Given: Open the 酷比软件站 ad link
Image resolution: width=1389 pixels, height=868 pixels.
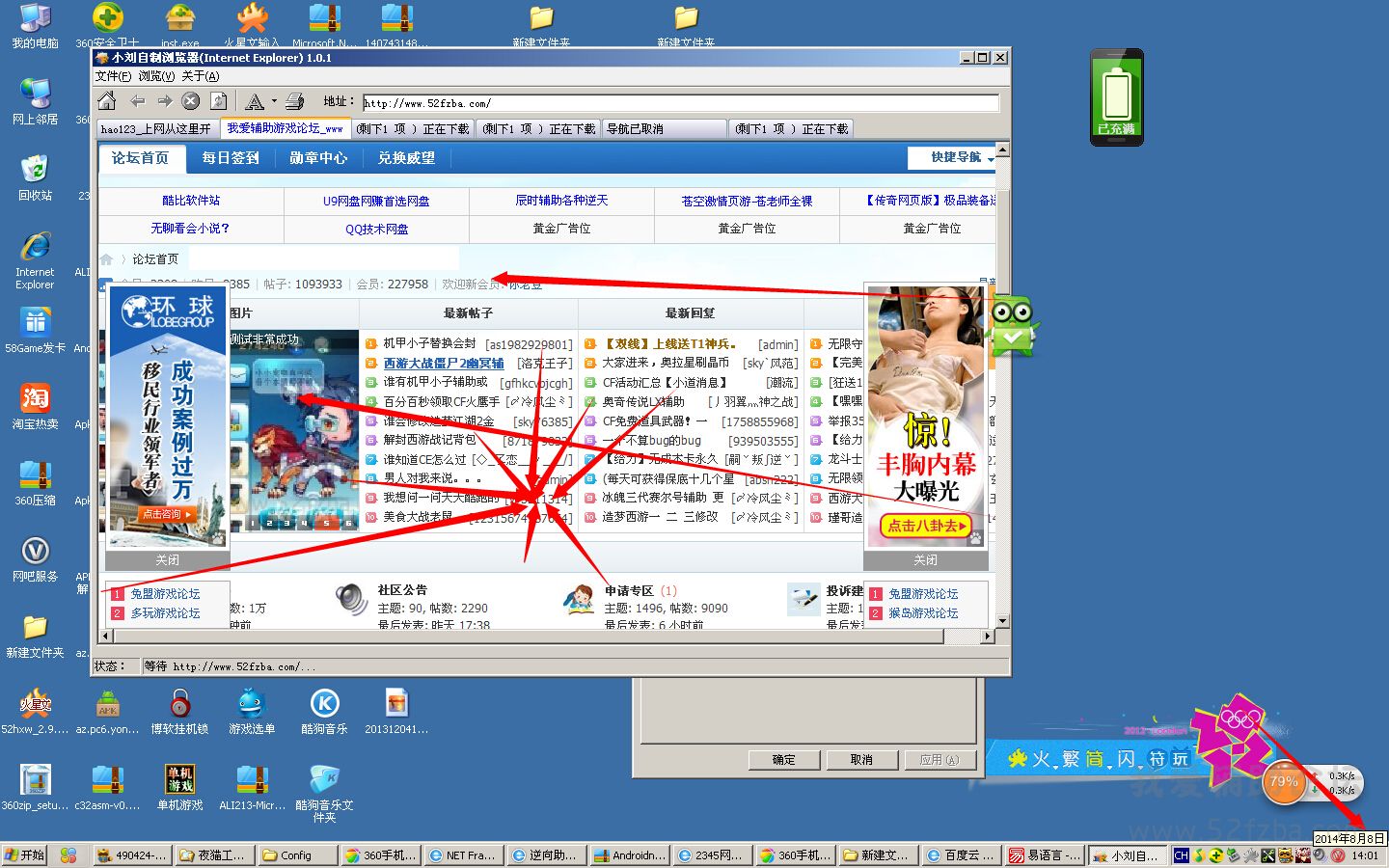Looking at the screenshot, I should [x=191, y=201].
